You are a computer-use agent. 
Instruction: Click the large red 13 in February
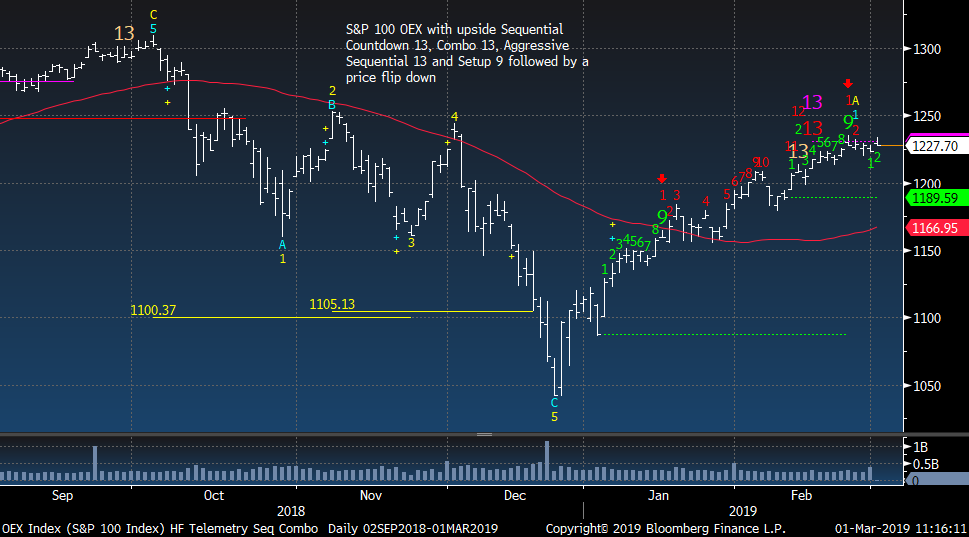[813, 128]
